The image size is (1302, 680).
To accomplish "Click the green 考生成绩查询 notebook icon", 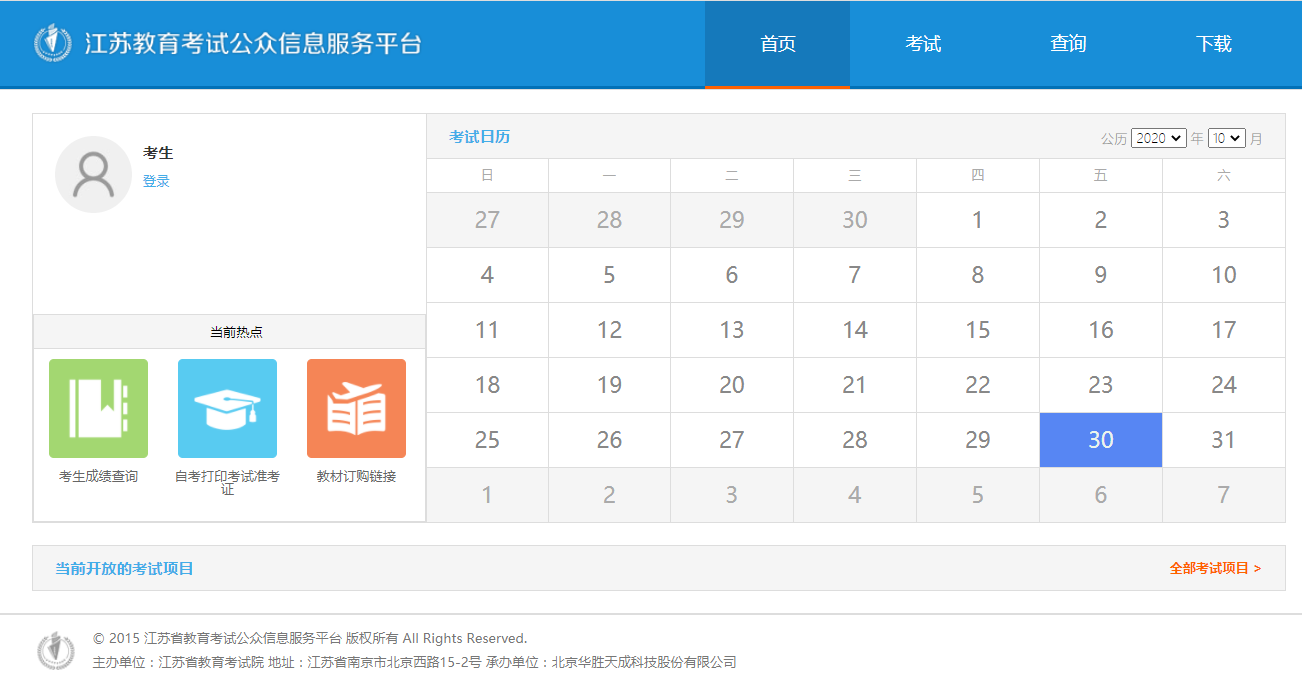I will 98,408.
